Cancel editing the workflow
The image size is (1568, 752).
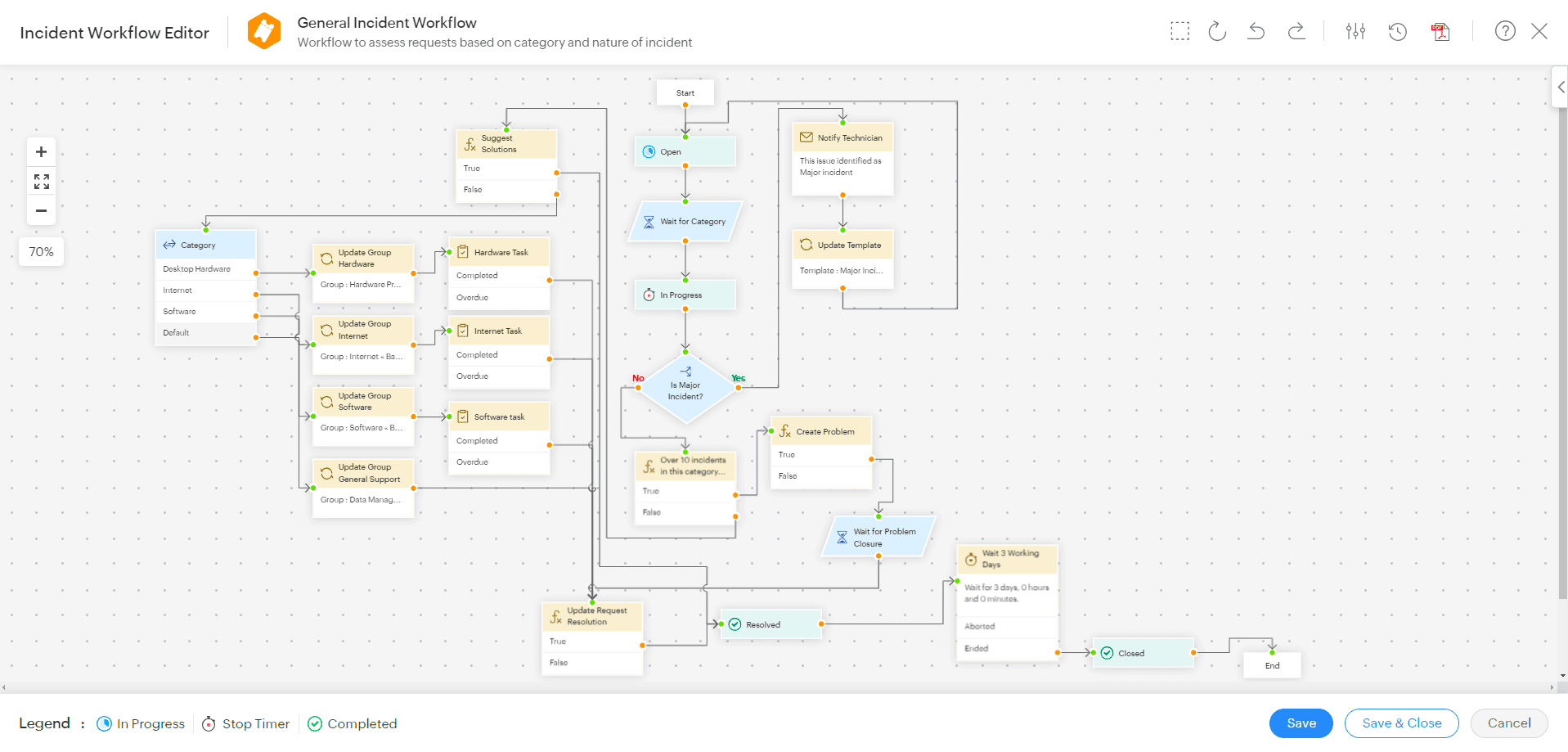1509,723
